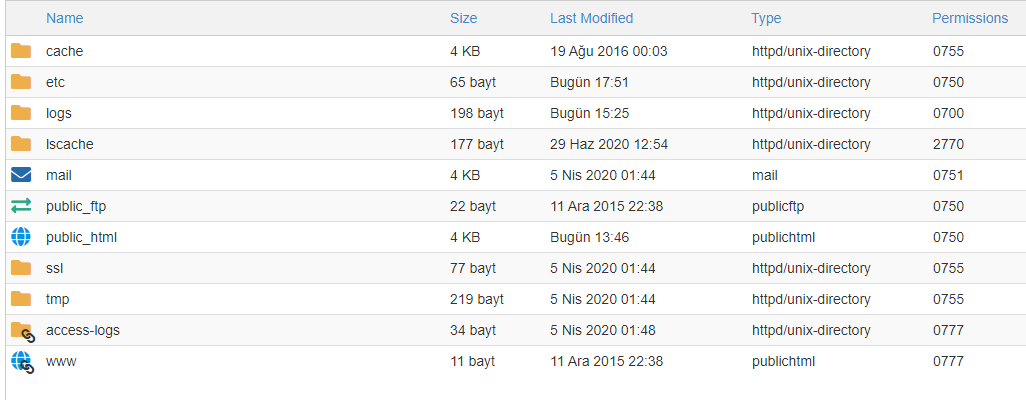Viewport: 1026px width, 400px height.
Task: Click the public_html globe icon
Action: point(21,237)
